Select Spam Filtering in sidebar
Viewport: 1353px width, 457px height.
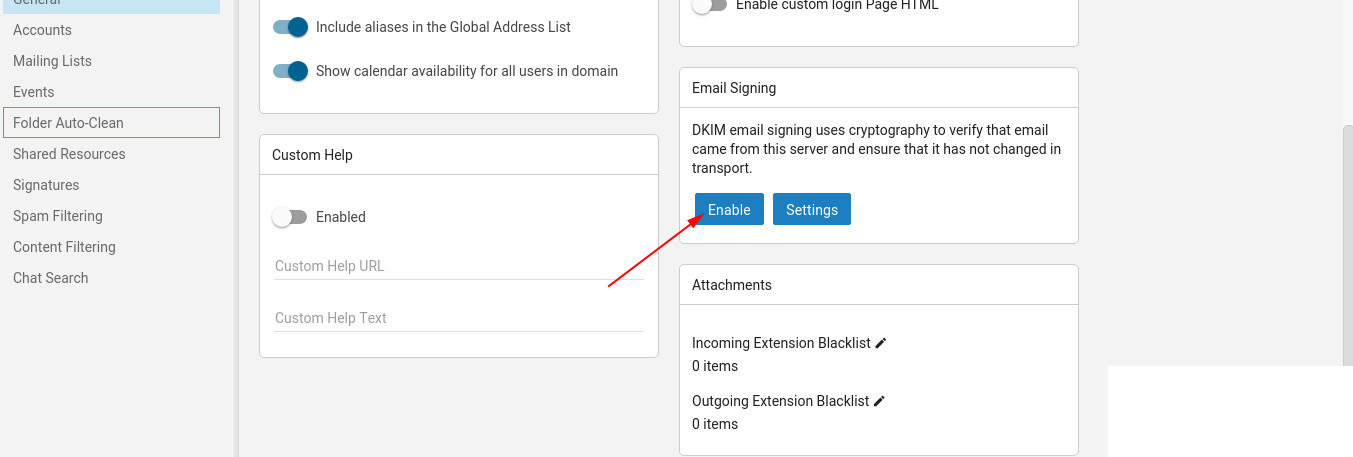(58, 216)
